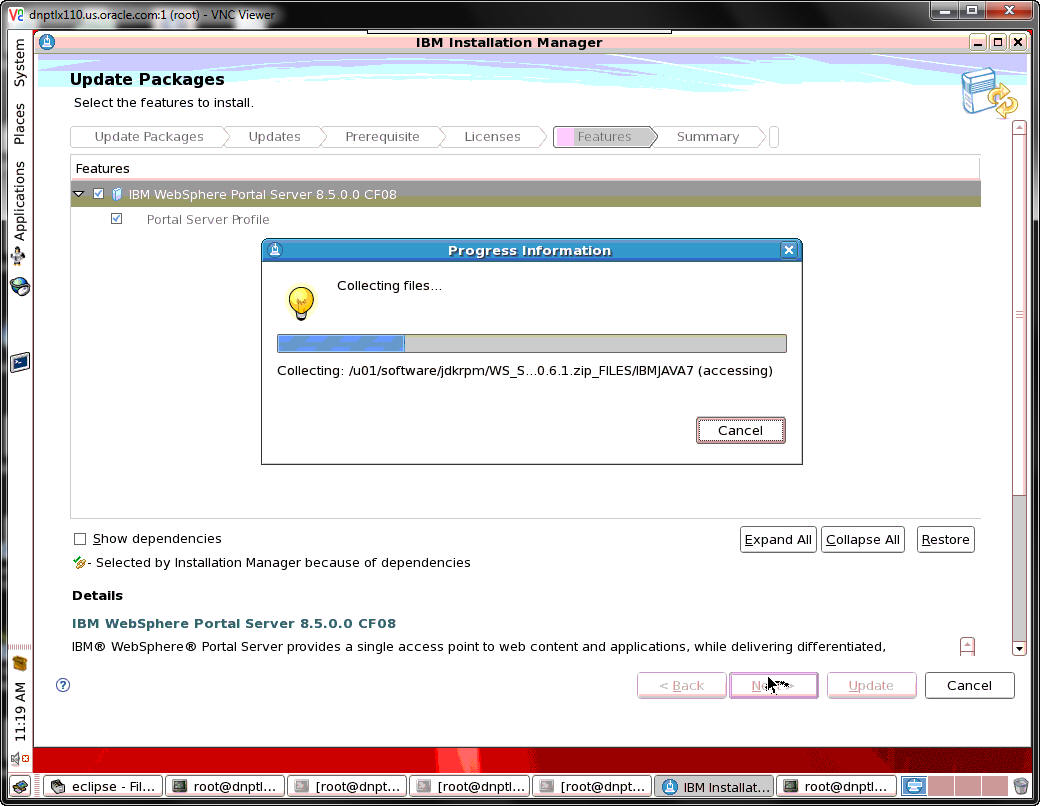Collapse the IBM WebSphere Portal Server tree node
Image resolution: width=1040 pixels, height=806 pixels.
79,194
